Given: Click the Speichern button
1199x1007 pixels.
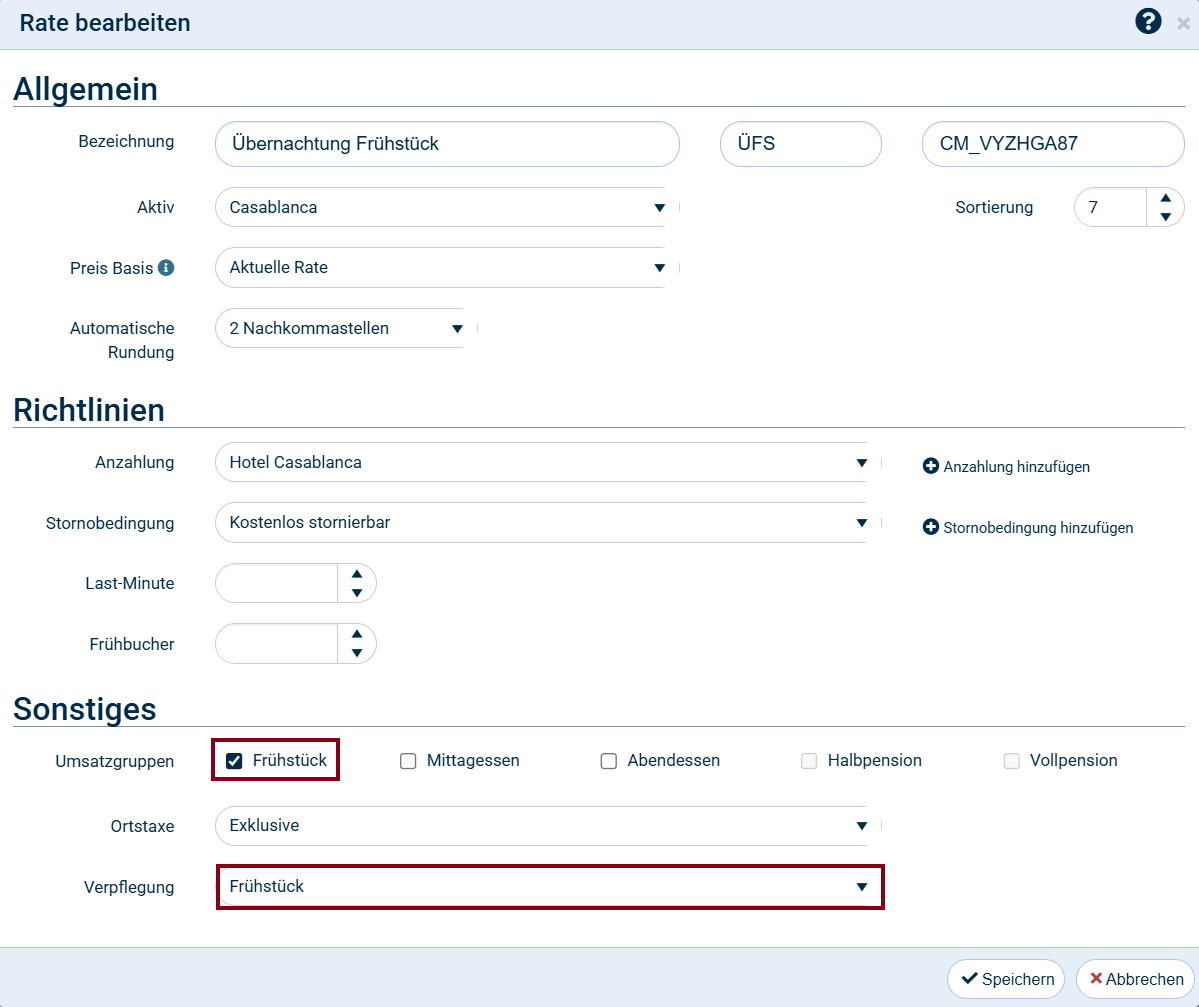Looking at the screenshot, I should pos(1006,979).
